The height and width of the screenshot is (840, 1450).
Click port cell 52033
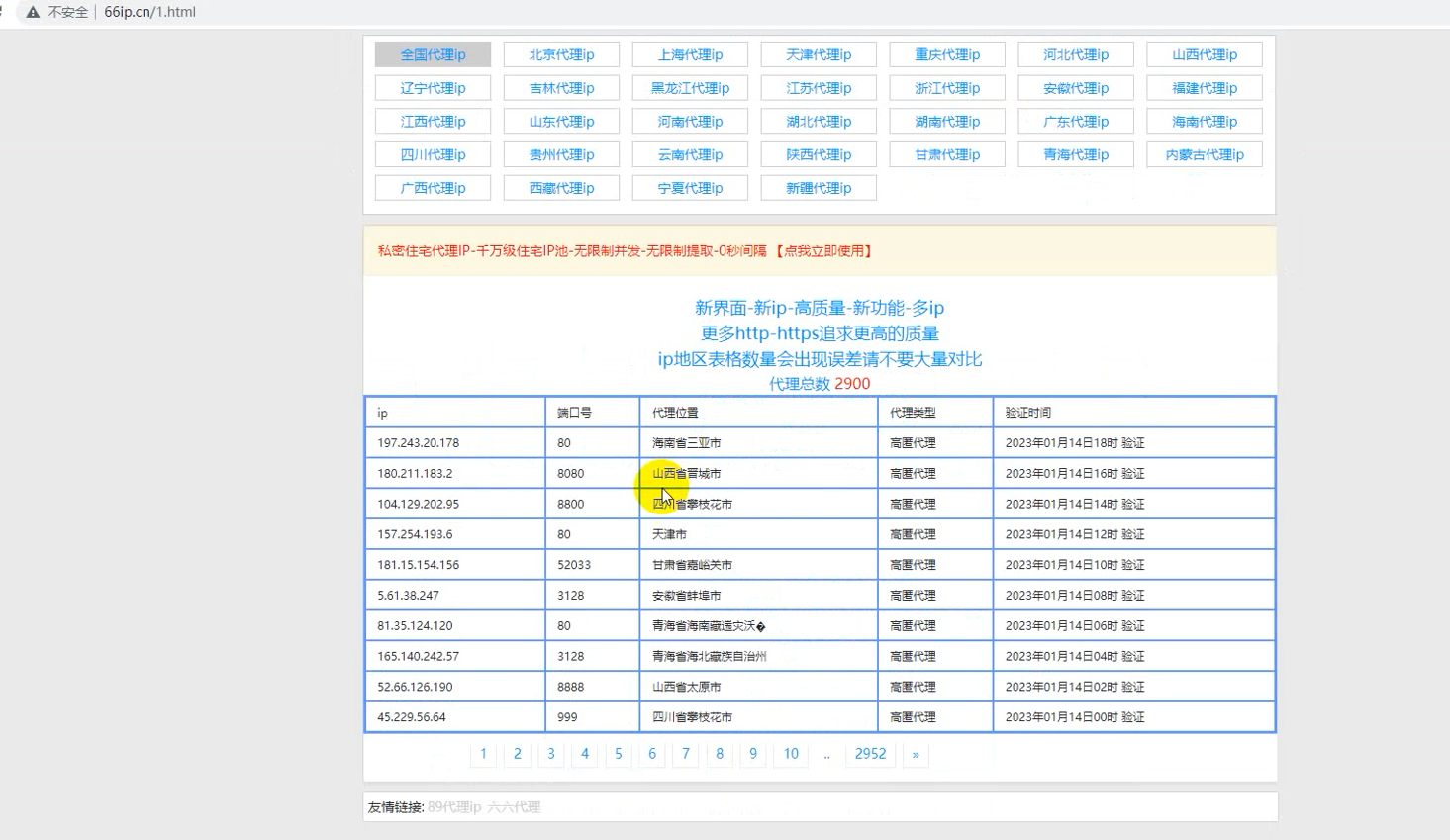[x=593, y=565]
